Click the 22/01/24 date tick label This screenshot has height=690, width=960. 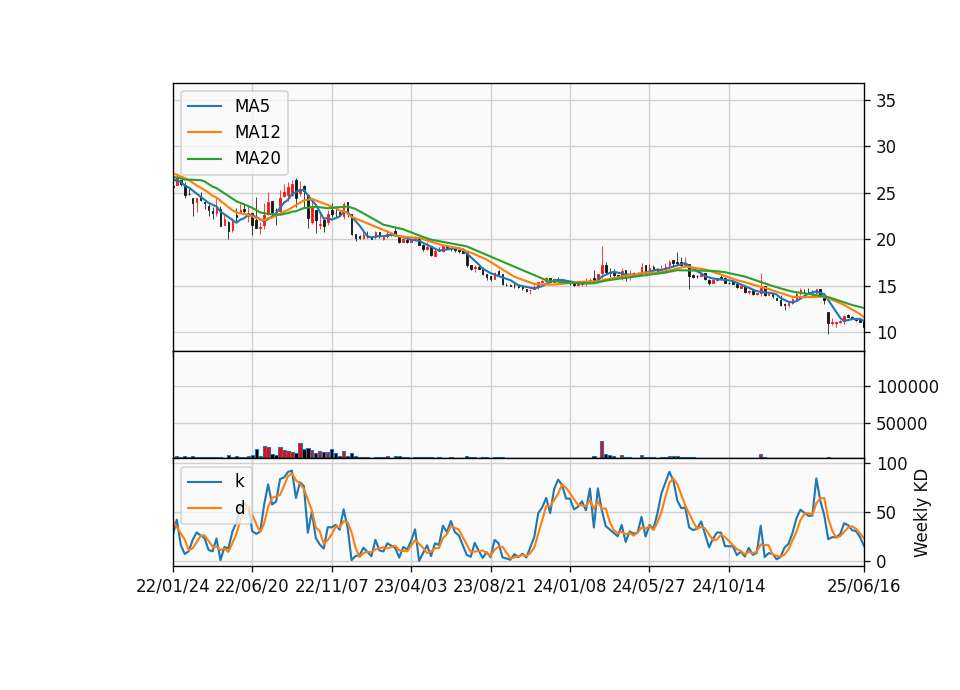pos(173,586)
